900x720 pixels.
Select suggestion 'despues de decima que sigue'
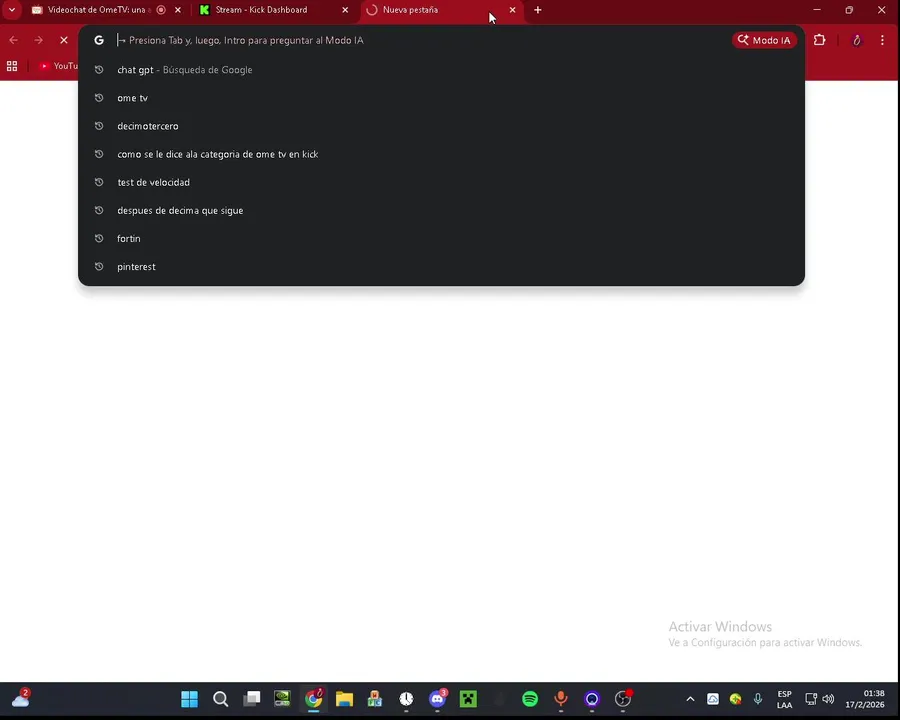[441, 210]
